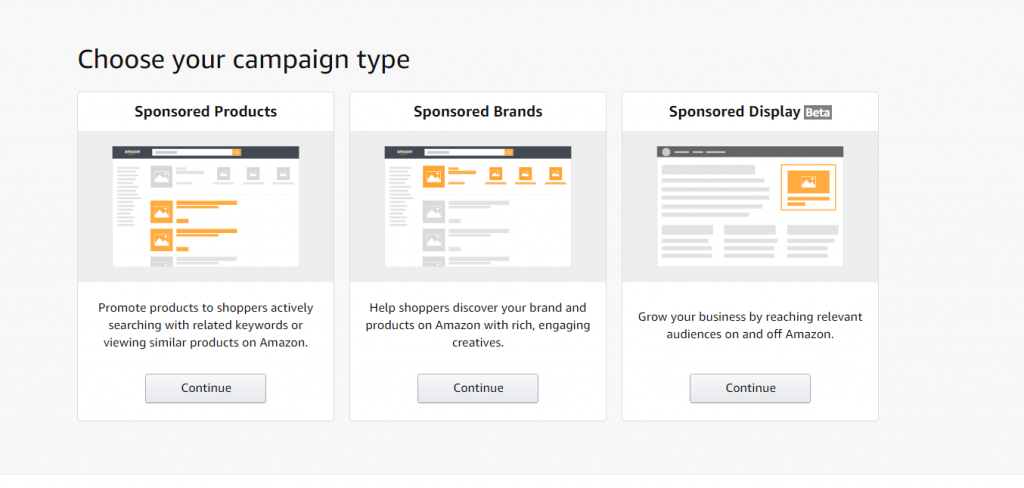Click orange display ad image icon in Sponsored Display preview
The width and height of the screenshot is (1024, 488).
(808, 182)
